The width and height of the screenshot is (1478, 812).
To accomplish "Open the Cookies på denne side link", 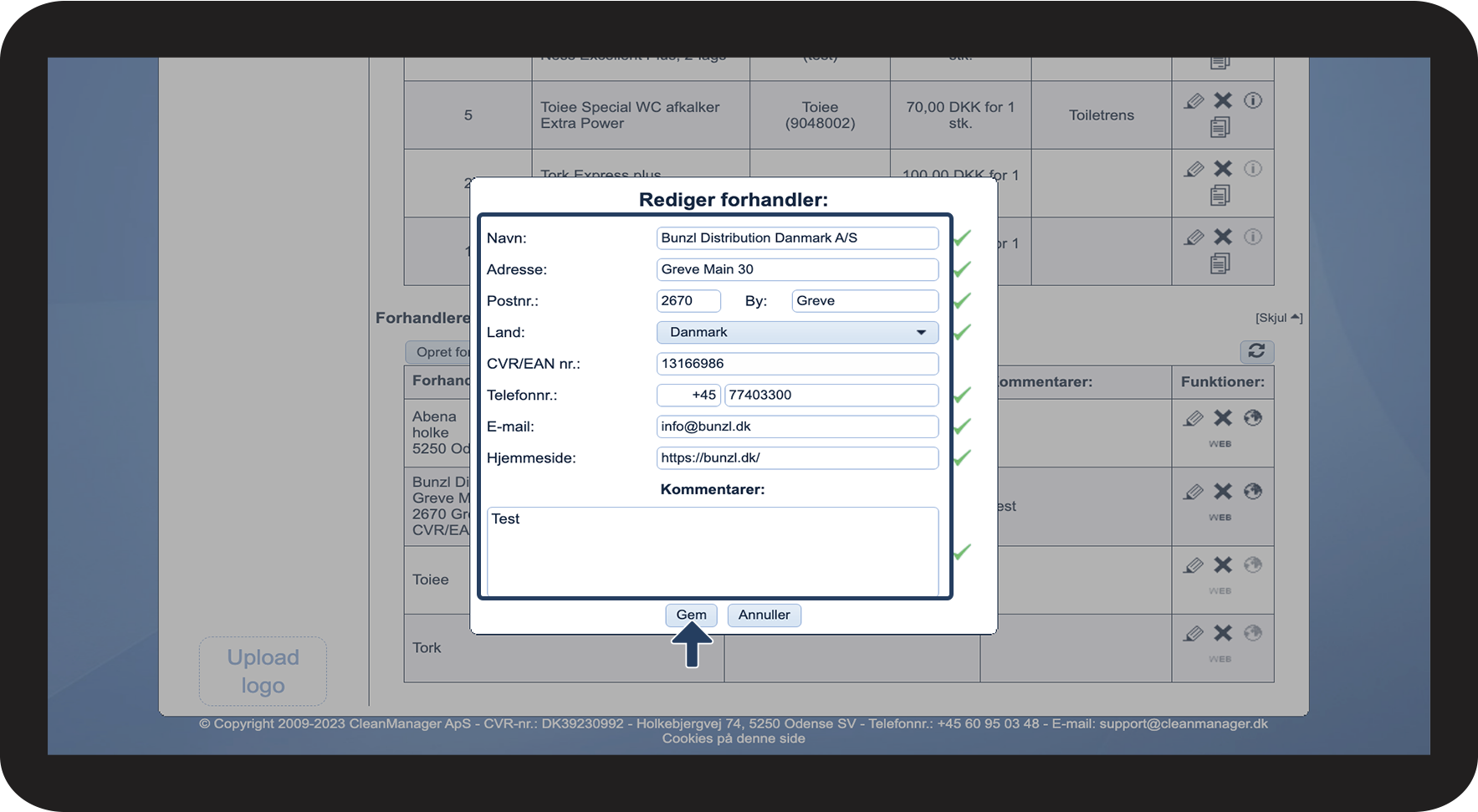I will pyautogui.click(x=734, y=738).
